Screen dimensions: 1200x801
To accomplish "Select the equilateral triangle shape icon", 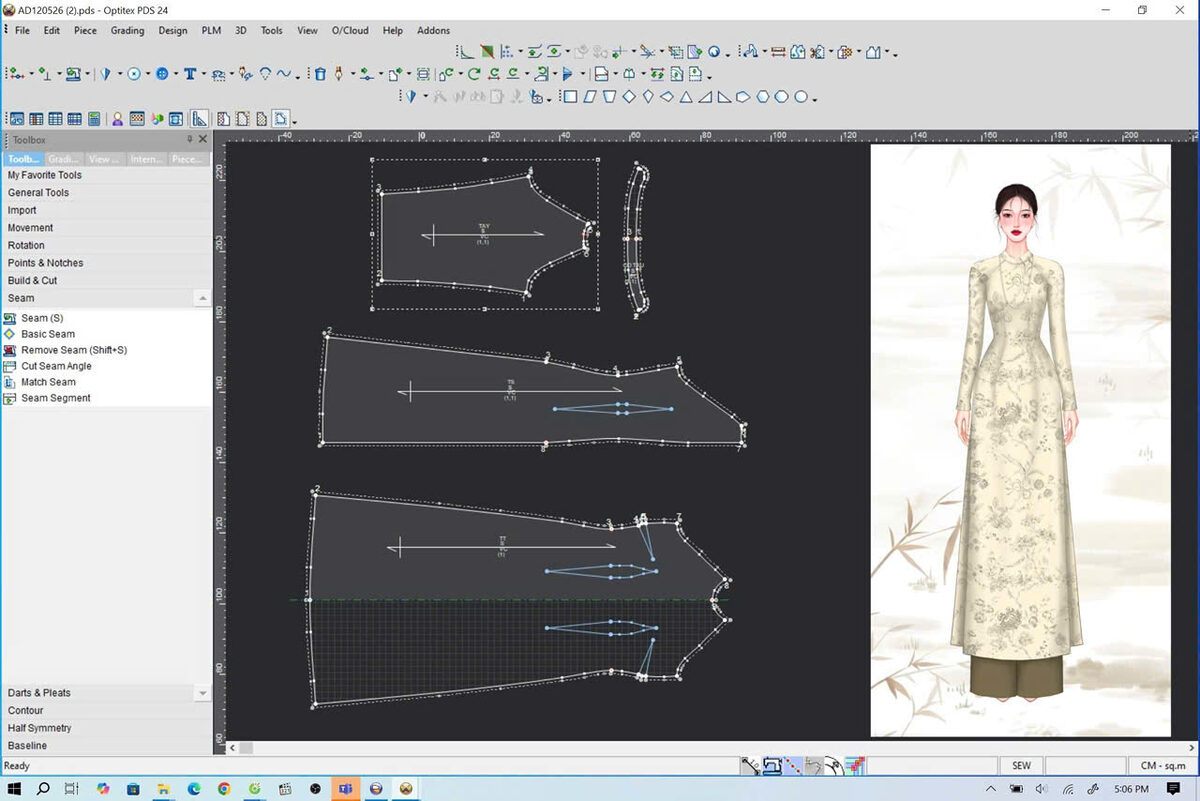I will tap(685, 97).
